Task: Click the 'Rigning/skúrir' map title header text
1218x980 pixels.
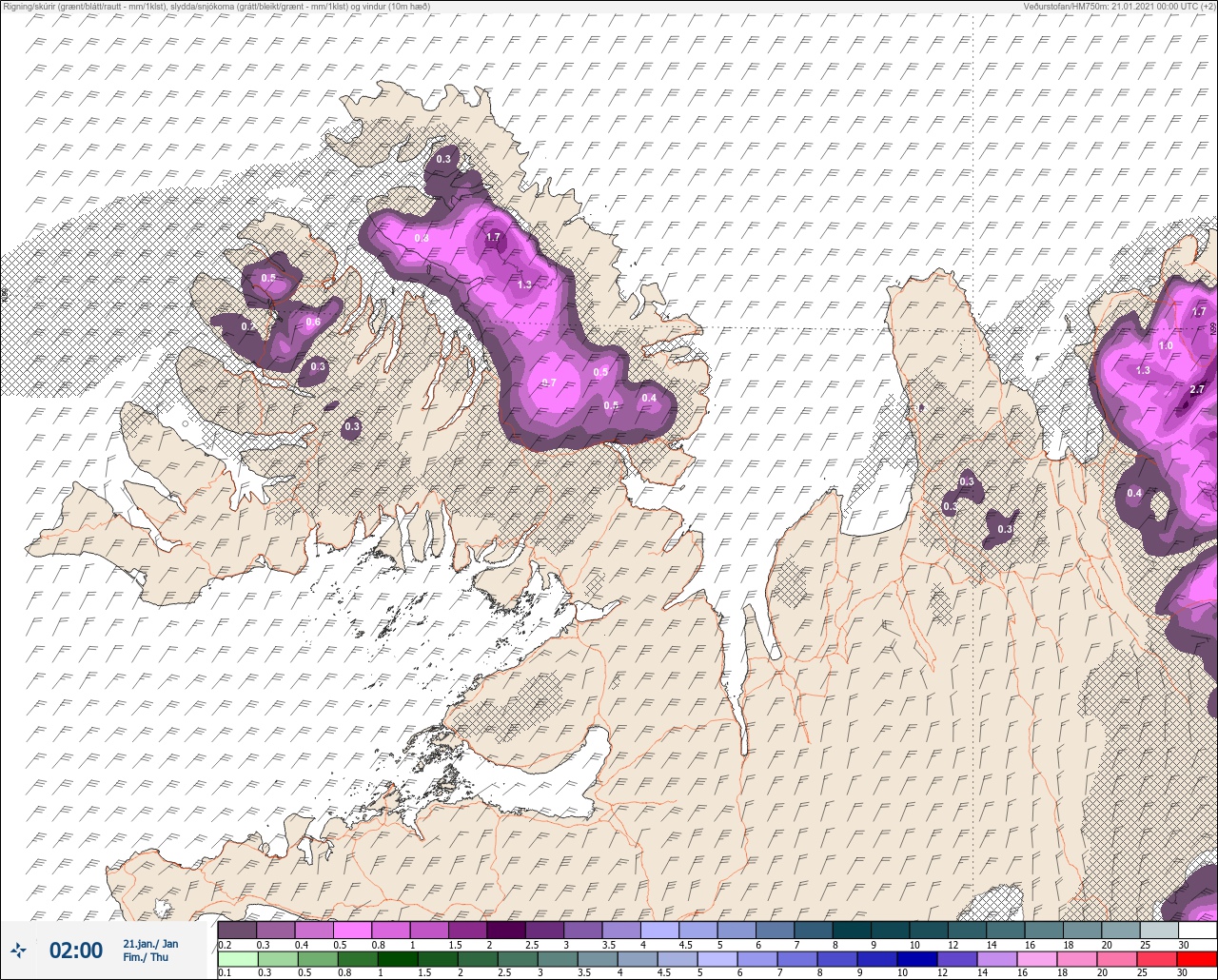Action: pyautogui.click(x=216, y=6)
